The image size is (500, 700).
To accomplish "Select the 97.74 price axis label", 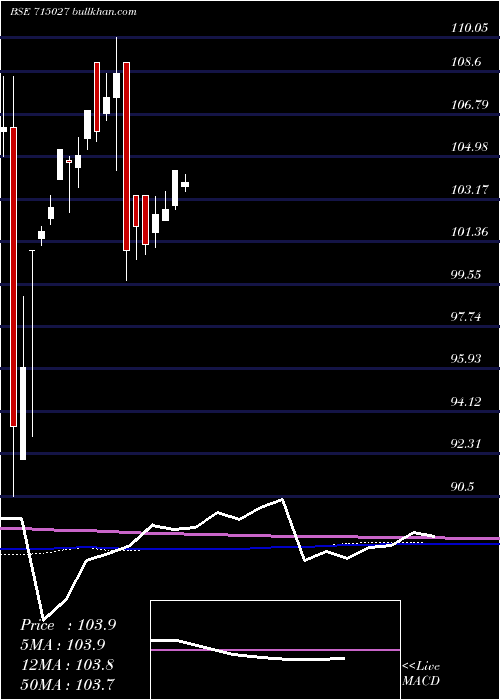I will [467, 317].
